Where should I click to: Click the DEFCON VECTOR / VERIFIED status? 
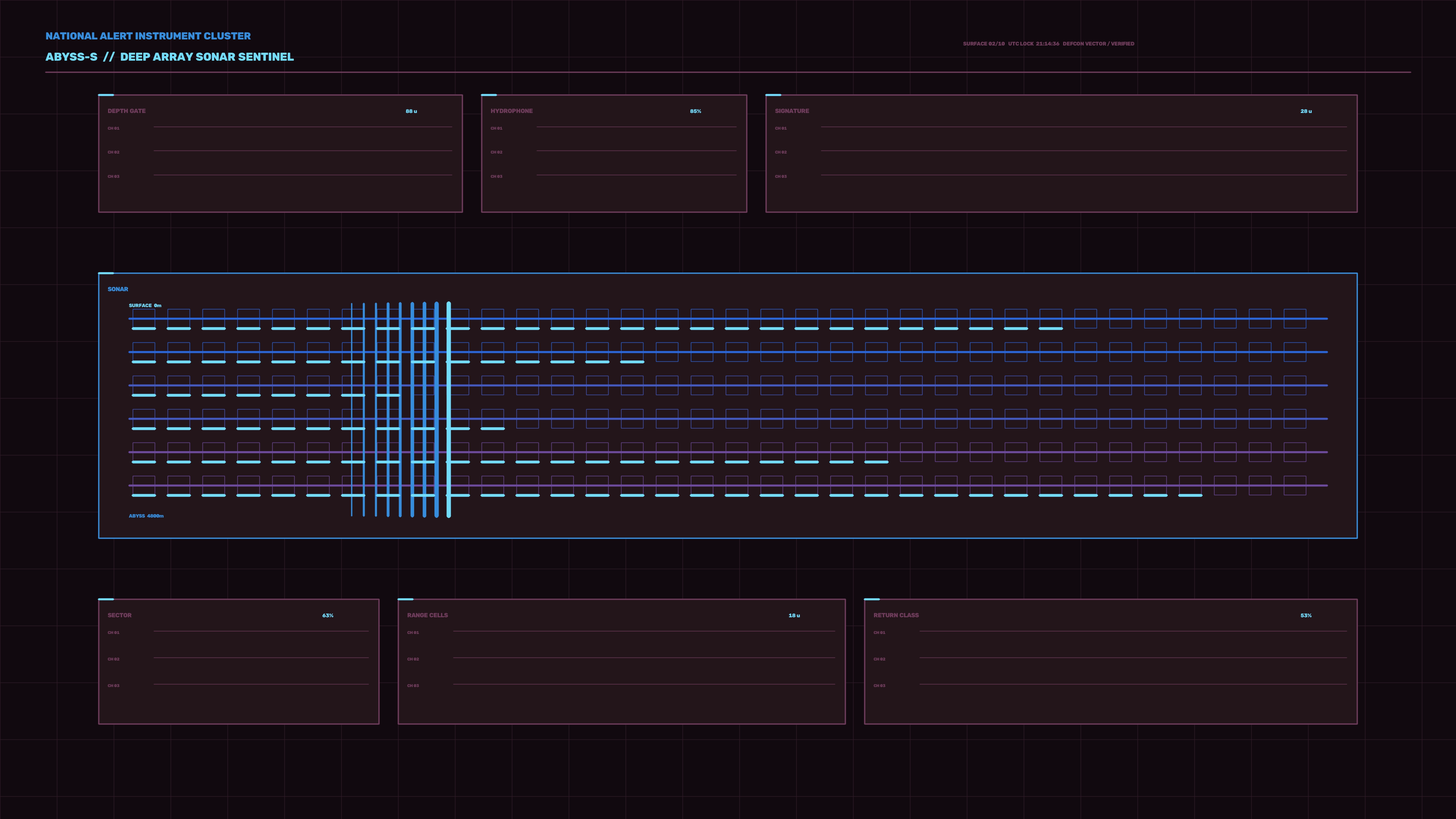(1098, 44)
